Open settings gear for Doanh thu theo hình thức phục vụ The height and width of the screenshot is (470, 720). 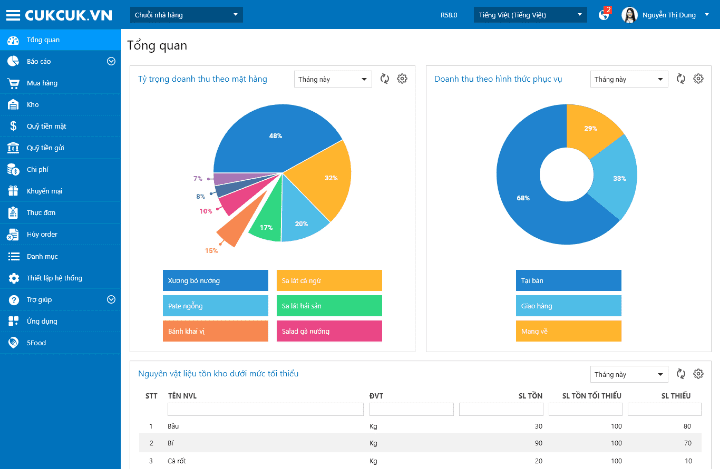click(x=698, y=79)
